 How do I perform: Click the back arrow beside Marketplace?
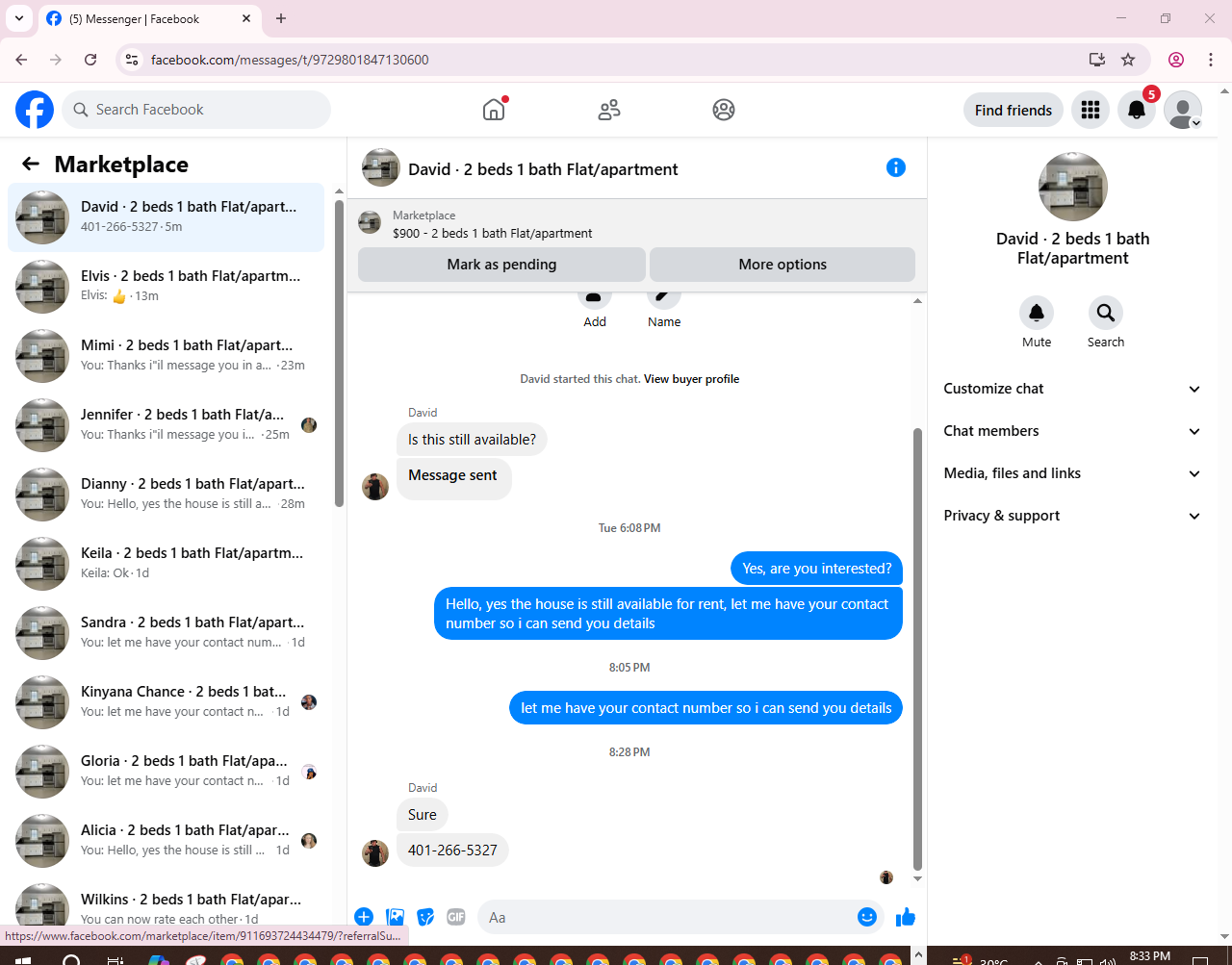coord(31,164)
